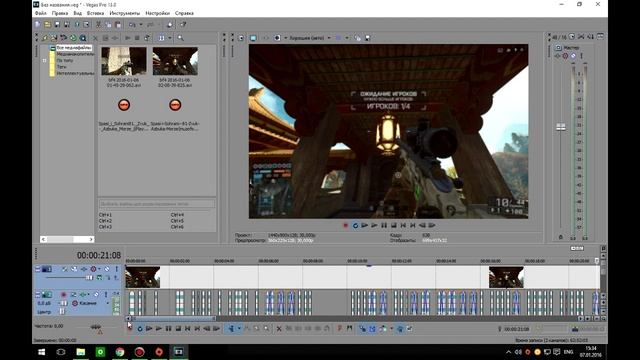The height and width of the screenshot is (360, 640).
Task: Save the project with the Save icon
Action: (x=57, y=24)
